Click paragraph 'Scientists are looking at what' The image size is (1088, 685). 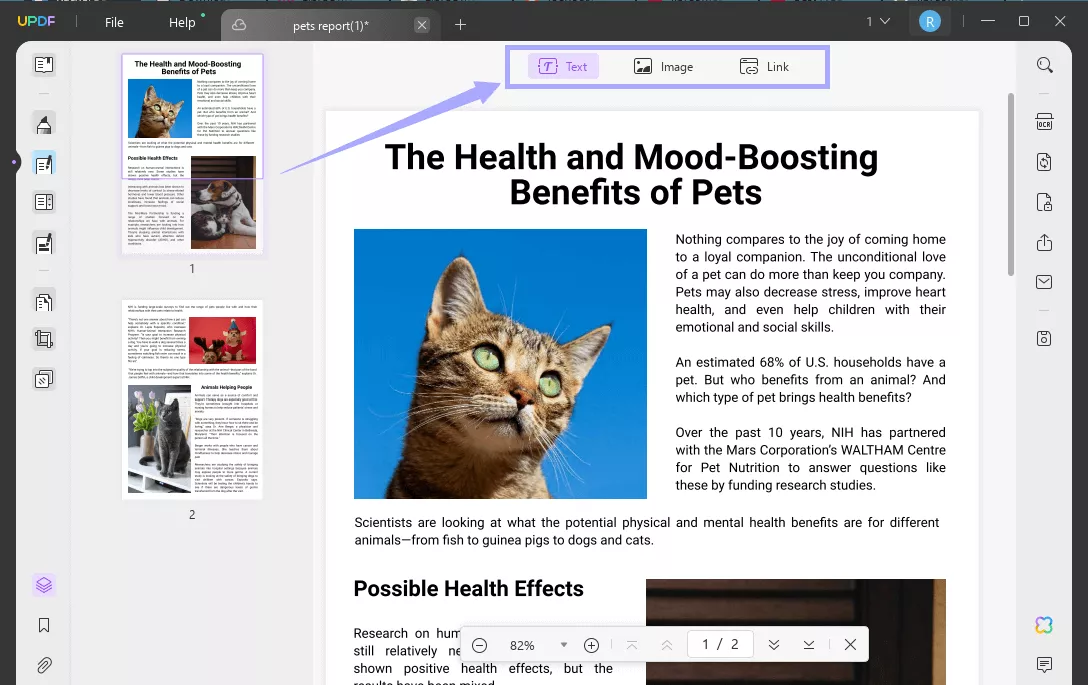click(x=647, y=531)
